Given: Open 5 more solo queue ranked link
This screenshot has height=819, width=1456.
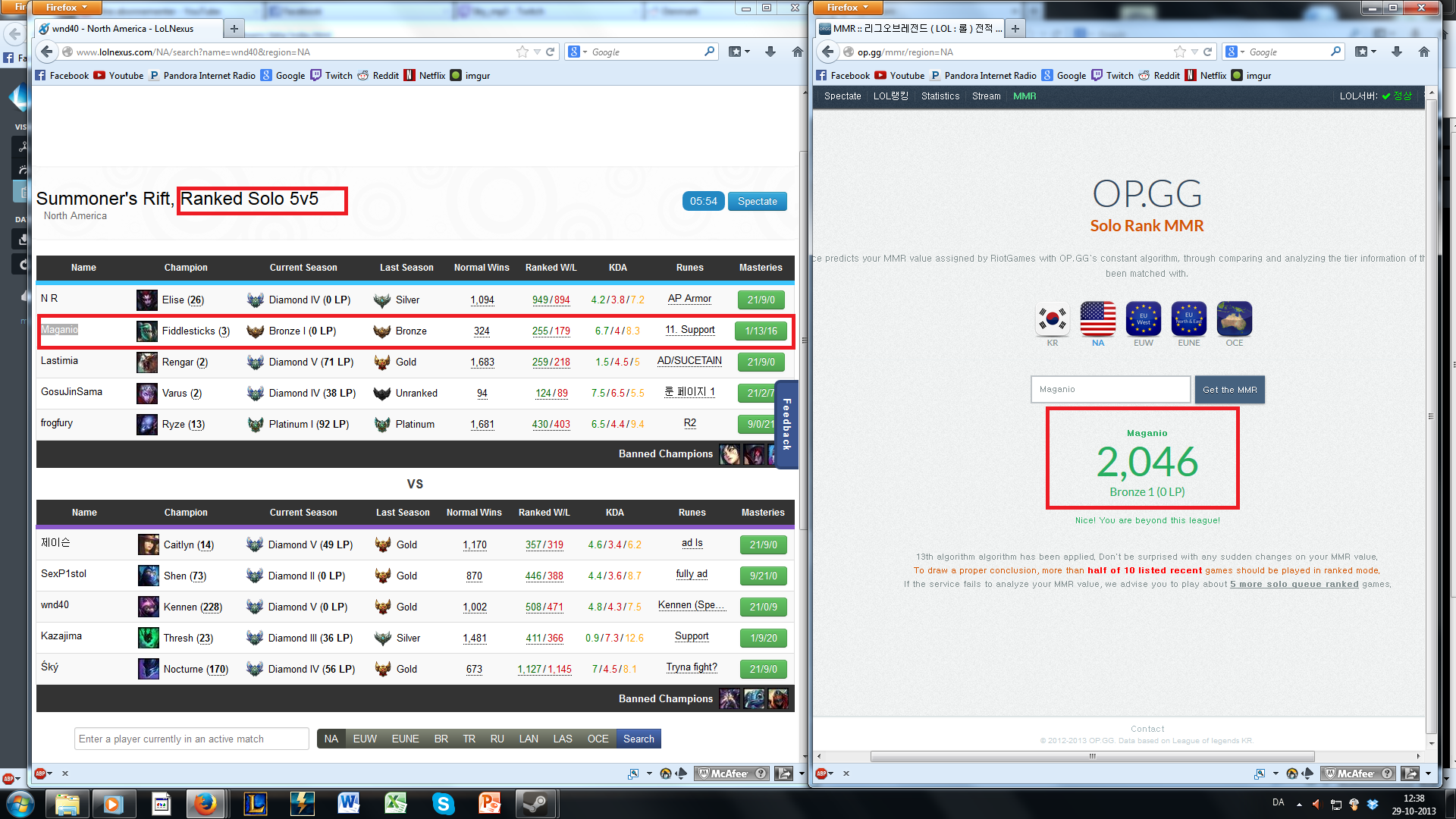Looking at the screenshot, I should pos(1294,584).
